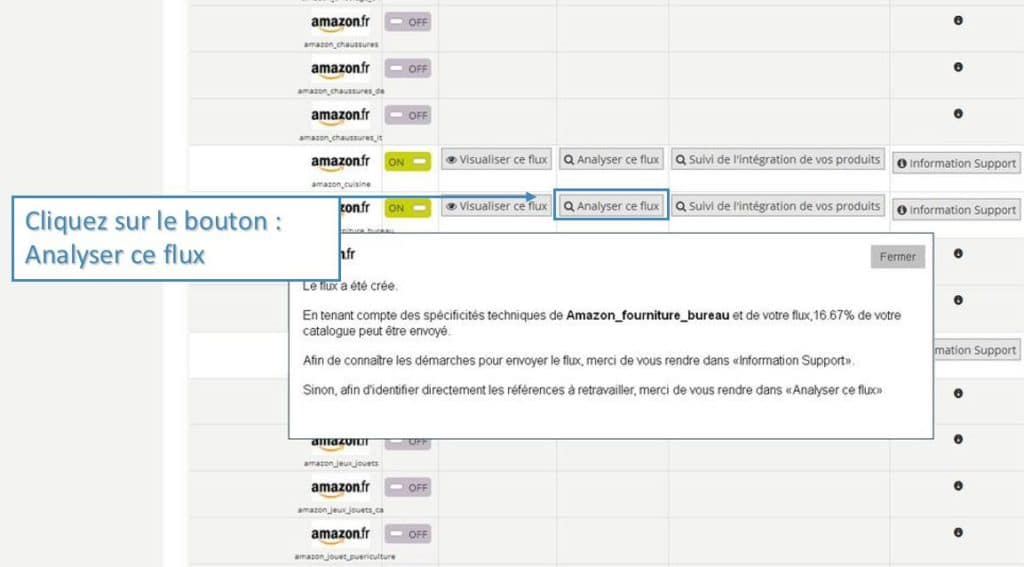The image size is (1024, 567).
Task: Click bold Amazon_fourniture_bureau text in popup
Action: [x=647, y=316]
